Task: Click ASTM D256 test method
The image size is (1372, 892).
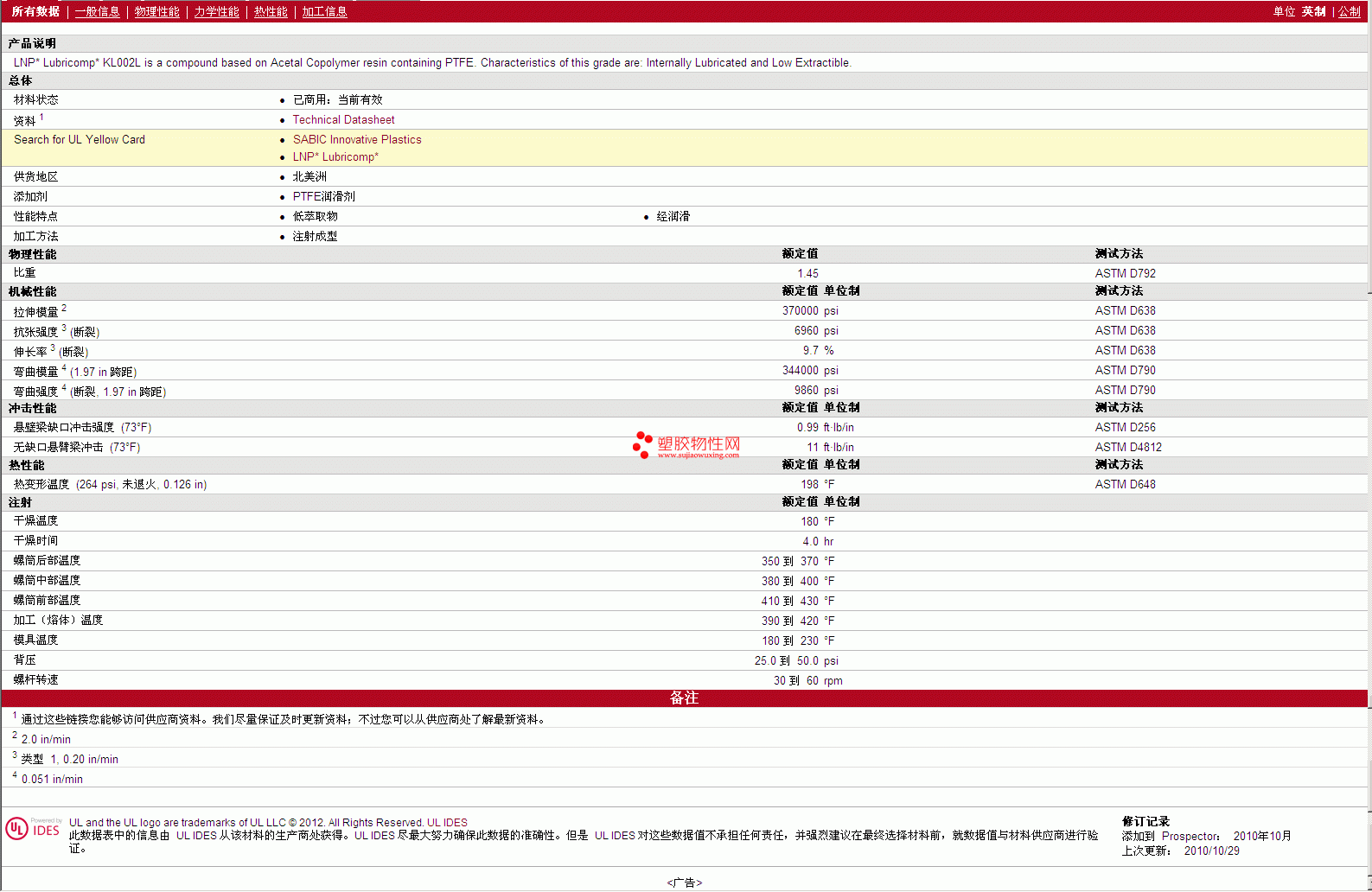Action: 1125,428
